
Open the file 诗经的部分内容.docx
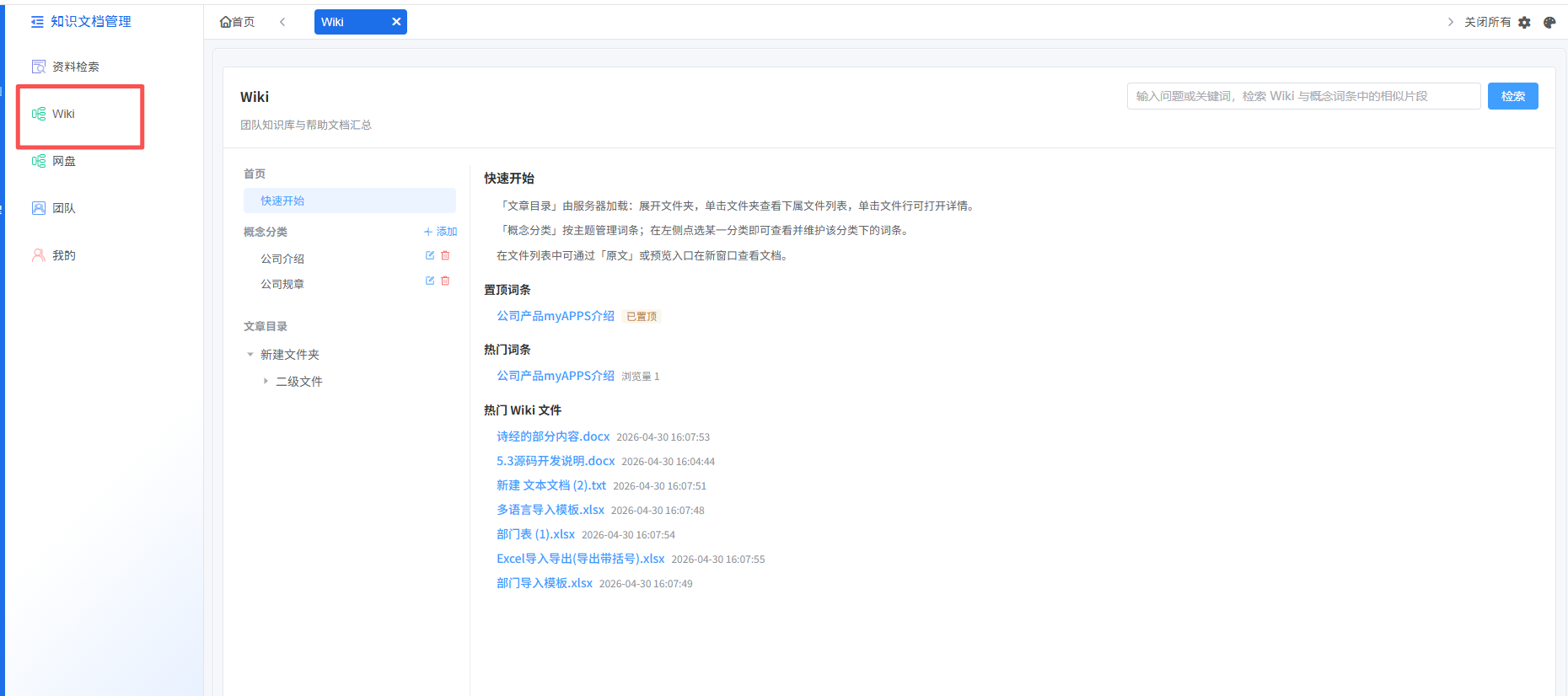553,436
